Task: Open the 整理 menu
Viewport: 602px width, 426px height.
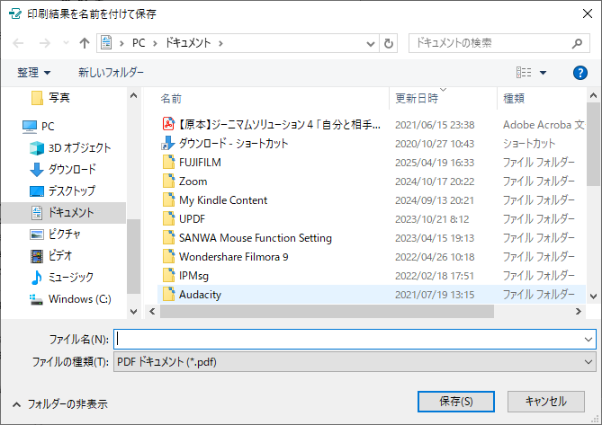Action: pos(34,72)
